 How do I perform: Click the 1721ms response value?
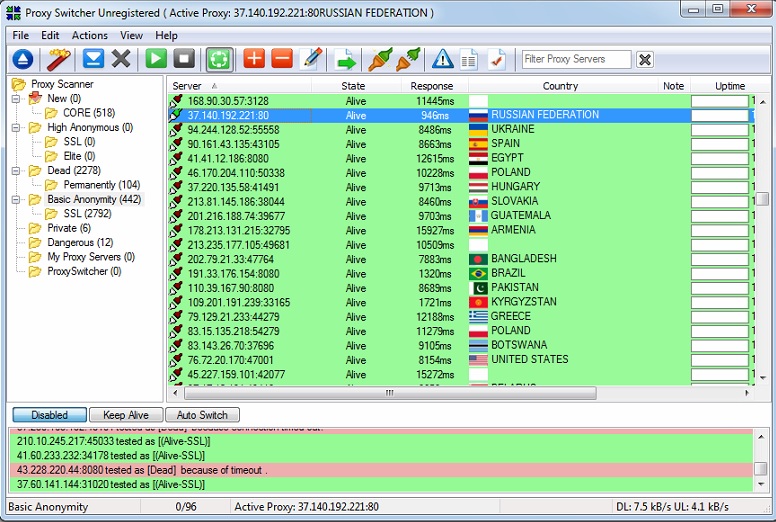point(435,302)
